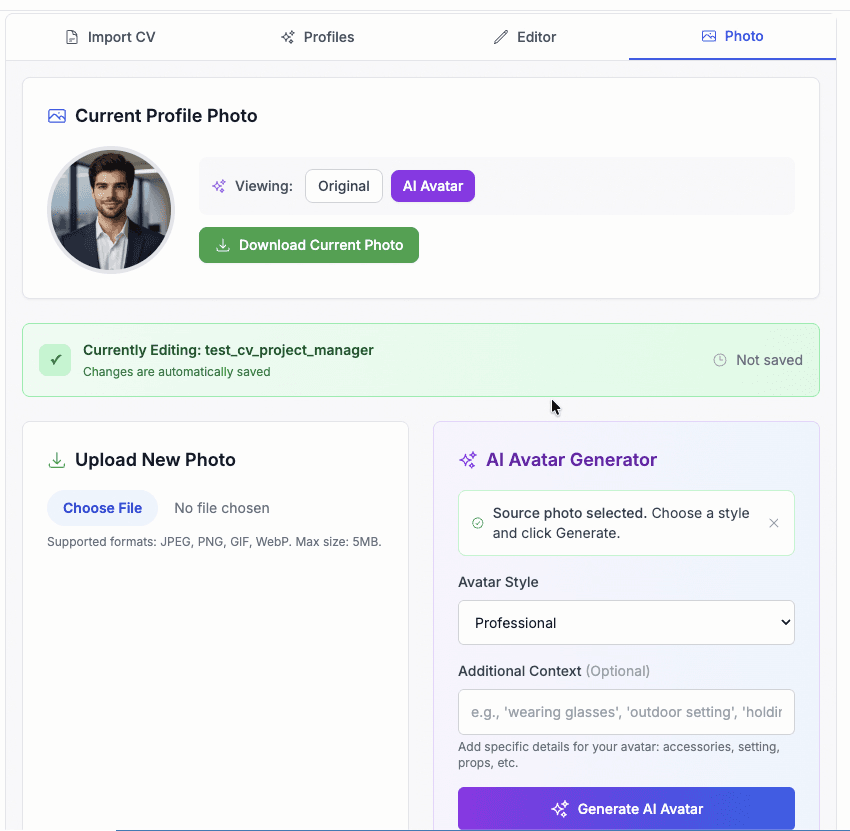Click the chevron arrow of the Professional dropdown

tap(785, 622)
